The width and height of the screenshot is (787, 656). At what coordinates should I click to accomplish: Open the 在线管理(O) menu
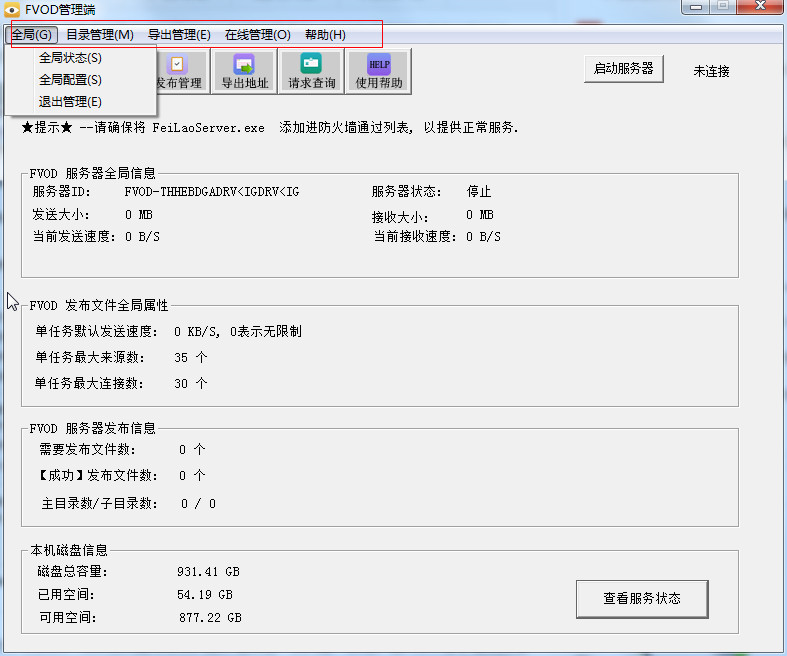click(x=257, y=35)
